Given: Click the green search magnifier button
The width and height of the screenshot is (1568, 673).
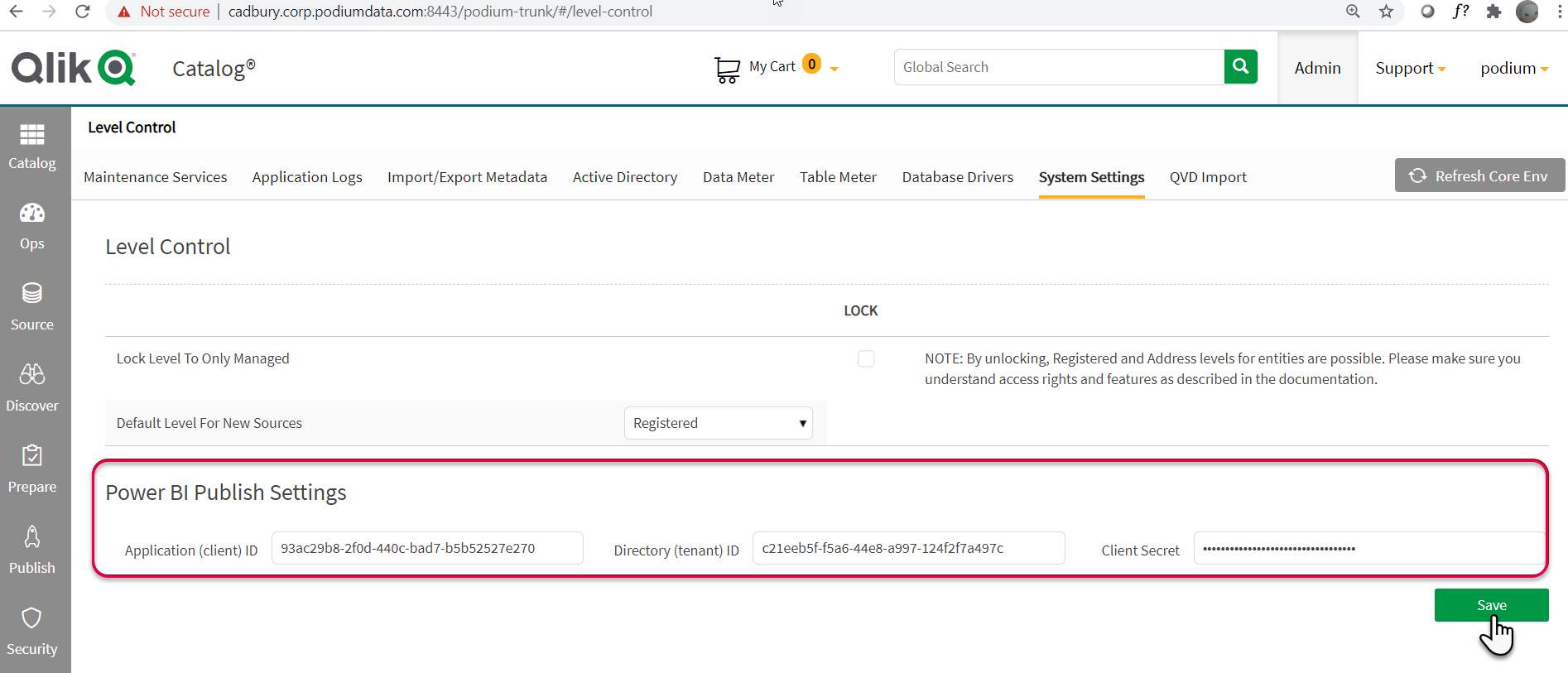Looking at the screenshot, I should tap(1240, 67).
